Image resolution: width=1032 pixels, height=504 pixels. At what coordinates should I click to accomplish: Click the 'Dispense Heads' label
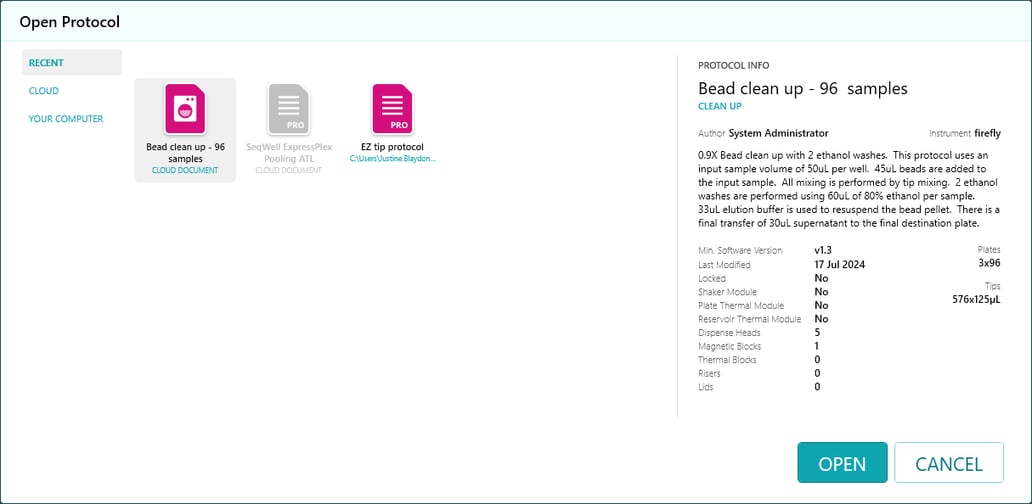(x=727, y=332)
